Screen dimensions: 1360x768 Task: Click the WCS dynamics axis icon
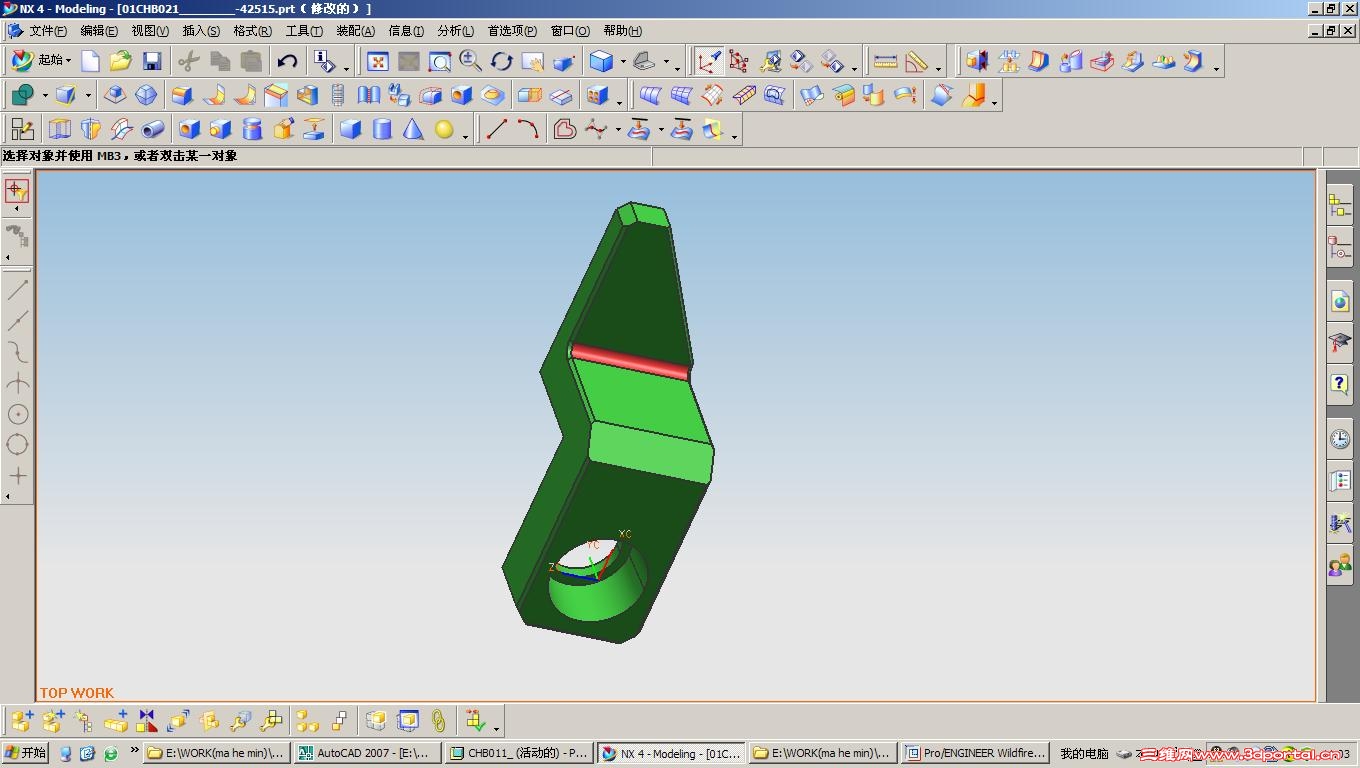pyautogui.click(x=709, y=62)
